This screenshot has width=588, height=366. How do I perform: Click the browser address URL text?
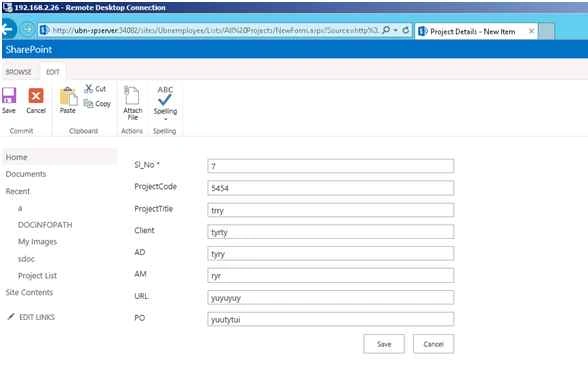pos(215,30)
